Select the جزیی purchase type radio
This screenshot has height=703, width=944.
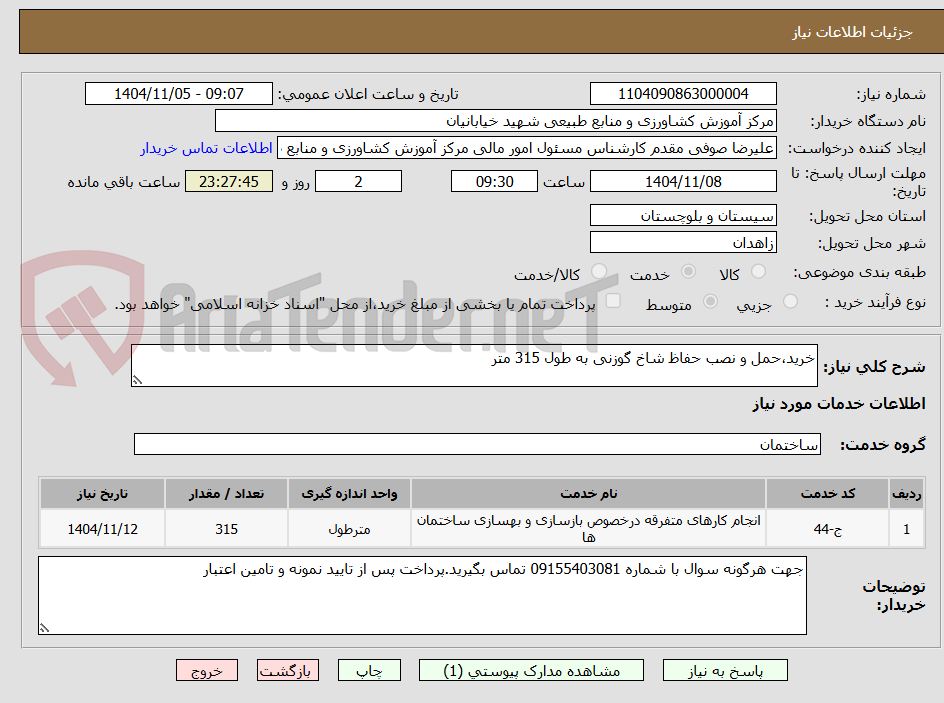pos(790,302)
